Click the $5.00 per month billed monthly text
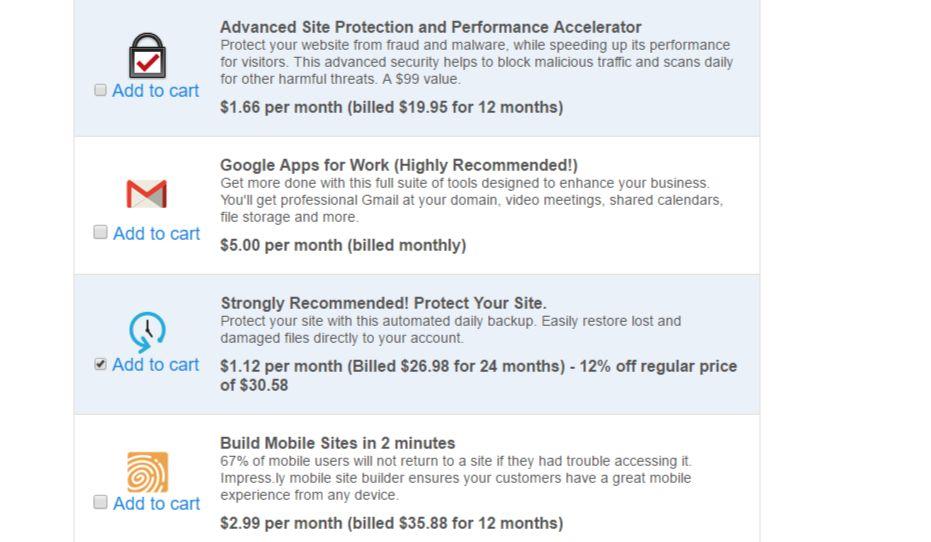Screen dimensions: 931x542 (343, 245)
